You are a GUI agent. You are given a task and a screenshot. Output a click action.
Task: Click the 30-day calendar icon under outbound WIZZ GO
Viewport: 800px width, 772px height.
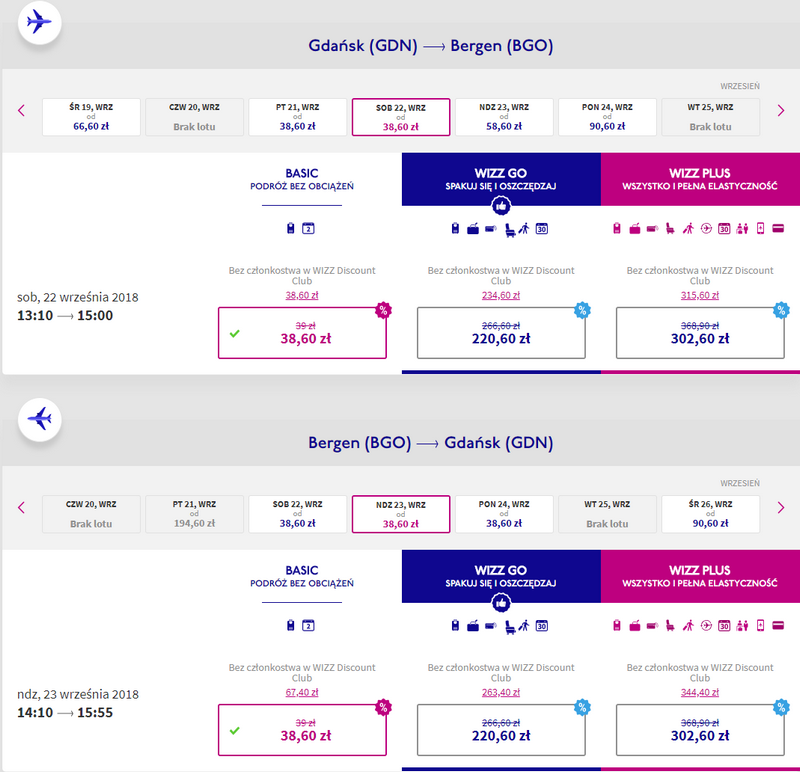pos(542,229)
